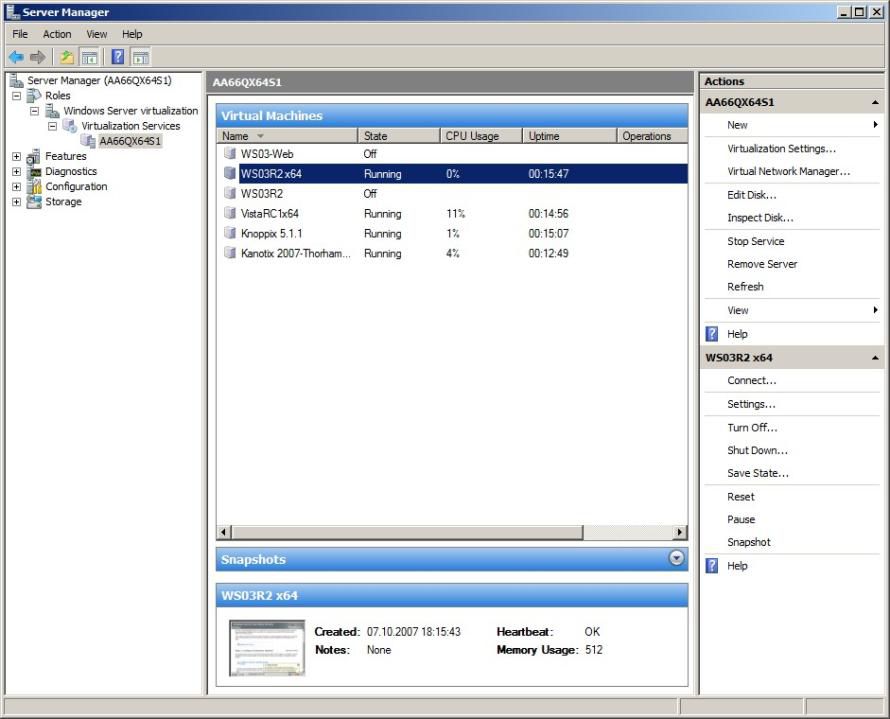The height and width of the screenshot is (719, 890).
Task: Click the Forward arrow toolbar icon
Action: 37,57
